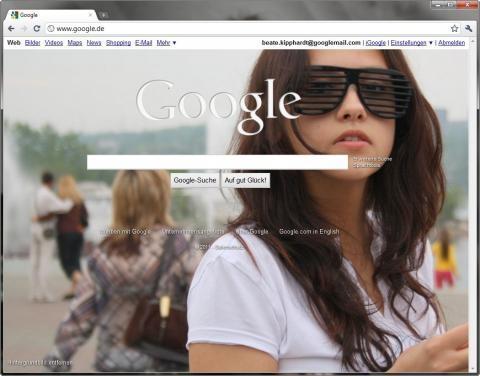Open Erweiterte Suche next to search box
This screenshot has width=480, height=376.
[x=372, y=159]
